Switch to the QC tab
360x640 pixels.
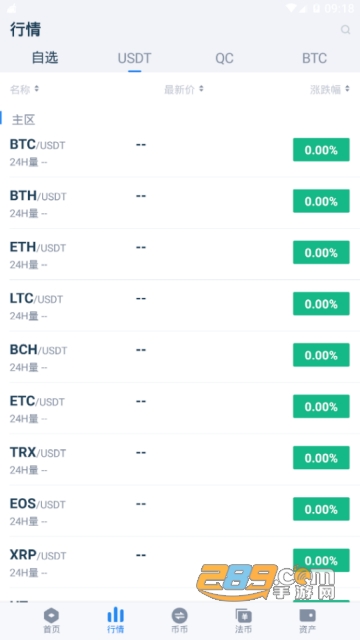[x=224, y=58]
